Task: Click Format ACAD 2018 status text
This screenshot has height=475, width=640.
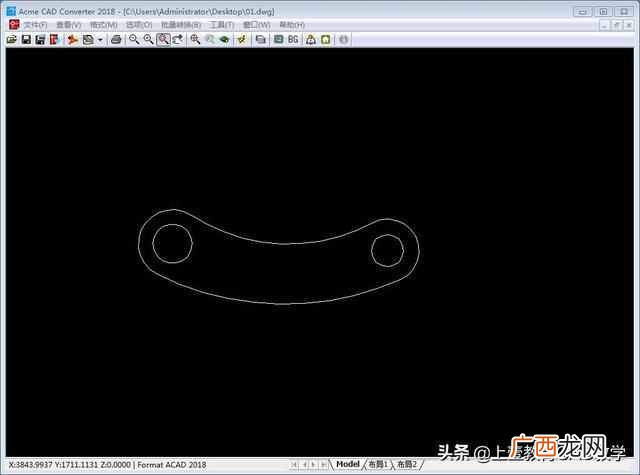Action: (x=172, y=465)
